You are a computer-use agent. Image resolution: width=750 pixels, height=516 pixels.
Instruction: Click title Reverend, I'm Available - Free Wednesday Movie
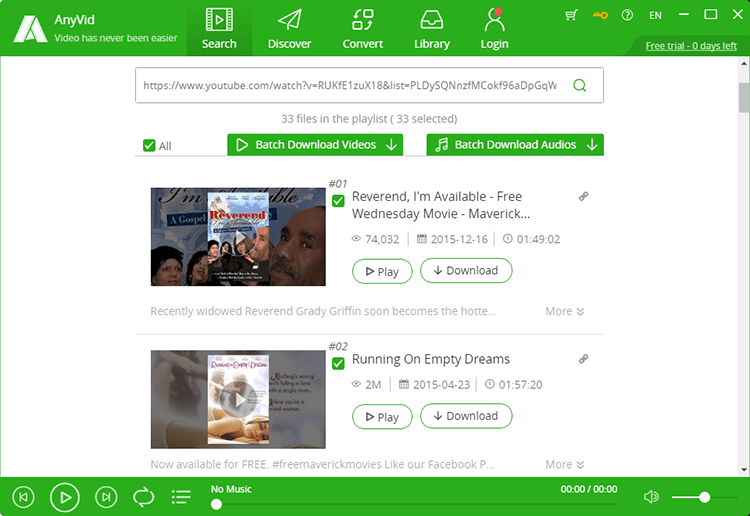441,205
